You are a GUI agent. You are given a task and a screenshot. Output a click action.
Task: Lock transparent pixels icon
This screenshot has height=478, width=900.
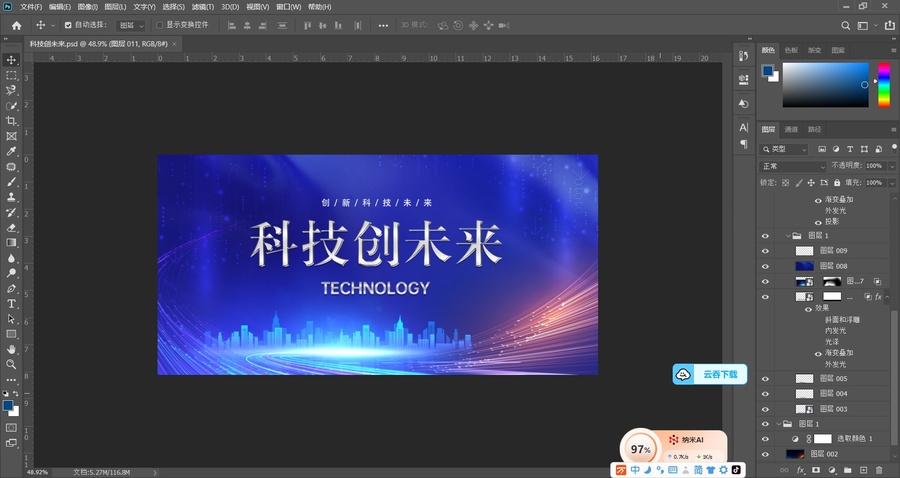(786, 182)
